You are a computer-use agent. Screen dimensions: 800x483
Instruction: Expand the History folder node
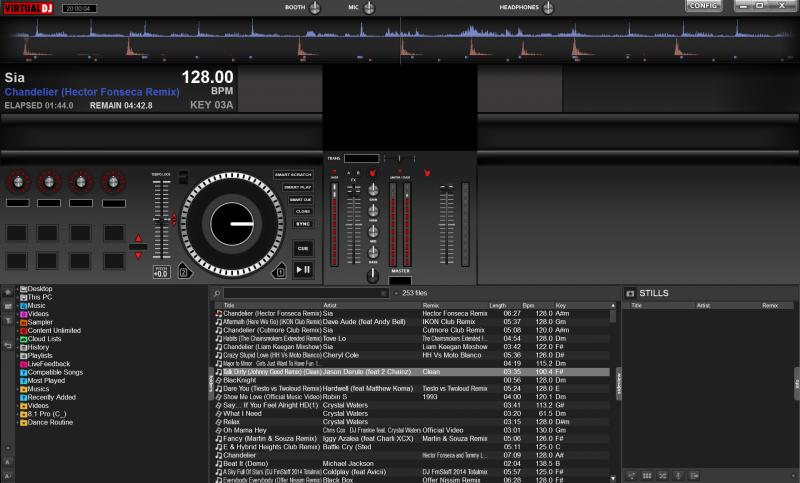(x=17, y=347)
